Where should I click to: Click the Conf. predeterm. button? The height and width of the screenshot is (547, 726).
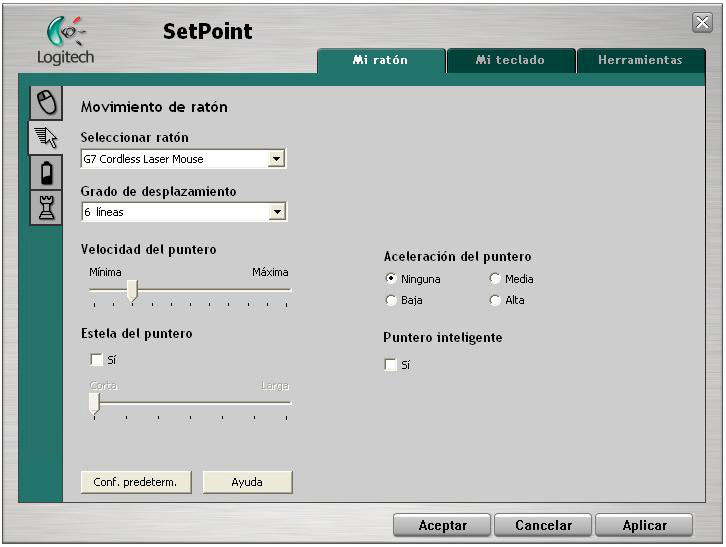point(135,482)
